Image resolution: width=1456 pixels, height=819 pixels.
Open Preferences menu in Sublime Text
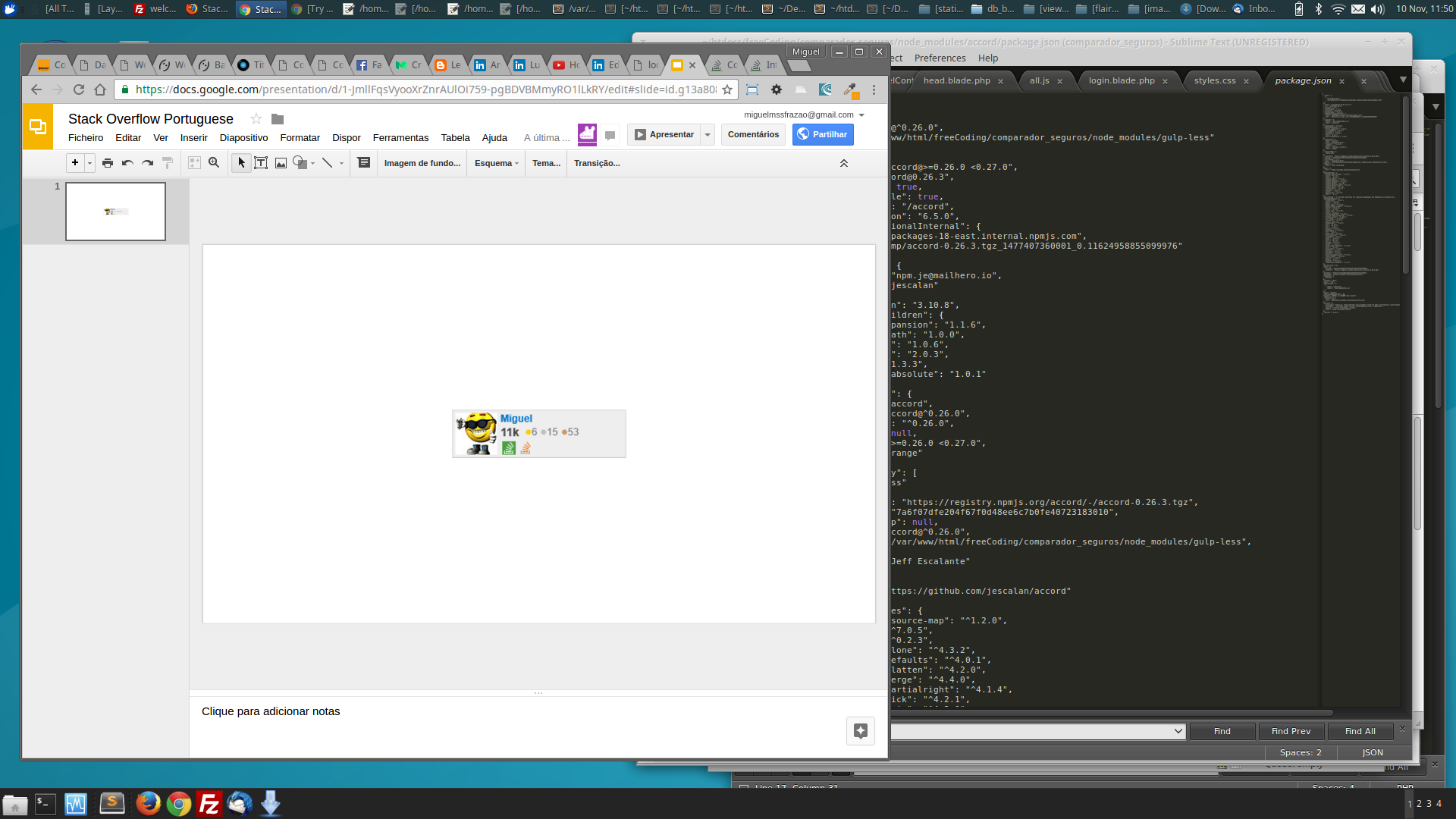click(940, 58)
